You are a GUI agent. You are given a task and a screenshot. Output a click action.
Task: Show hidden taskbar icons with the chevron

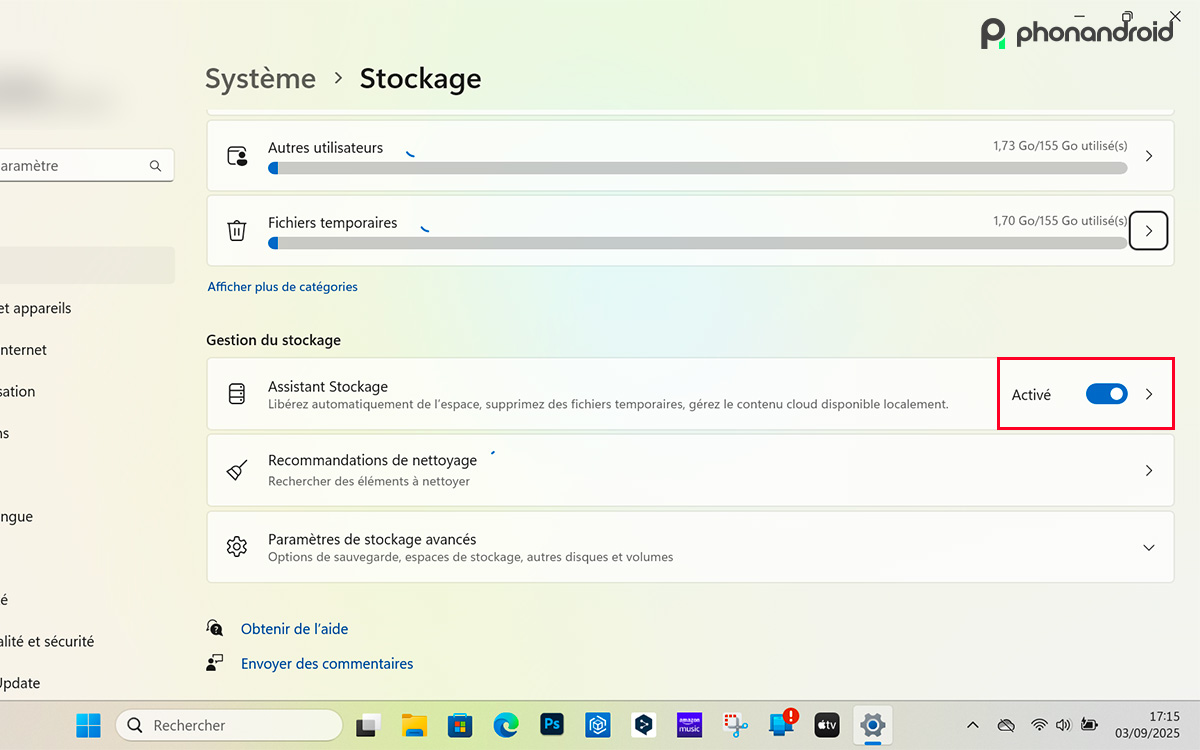point(972,725)
